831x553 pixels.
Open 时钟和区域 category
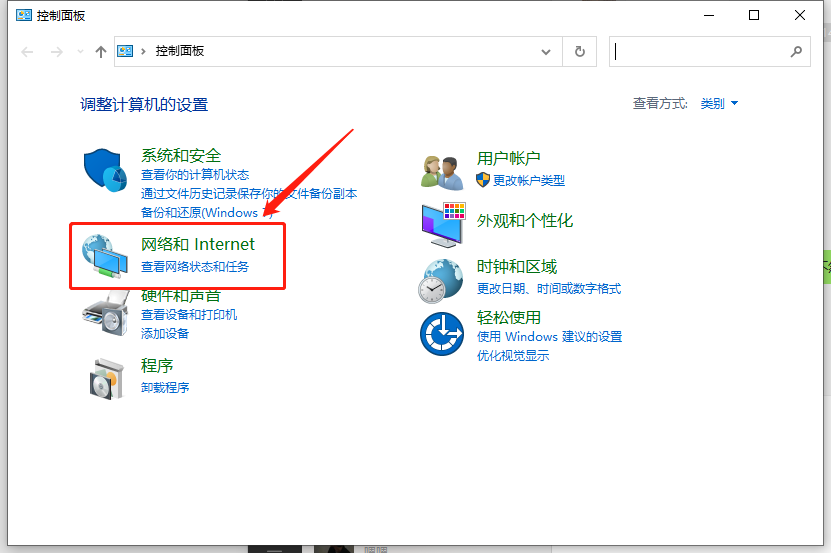tap(517, 266)
